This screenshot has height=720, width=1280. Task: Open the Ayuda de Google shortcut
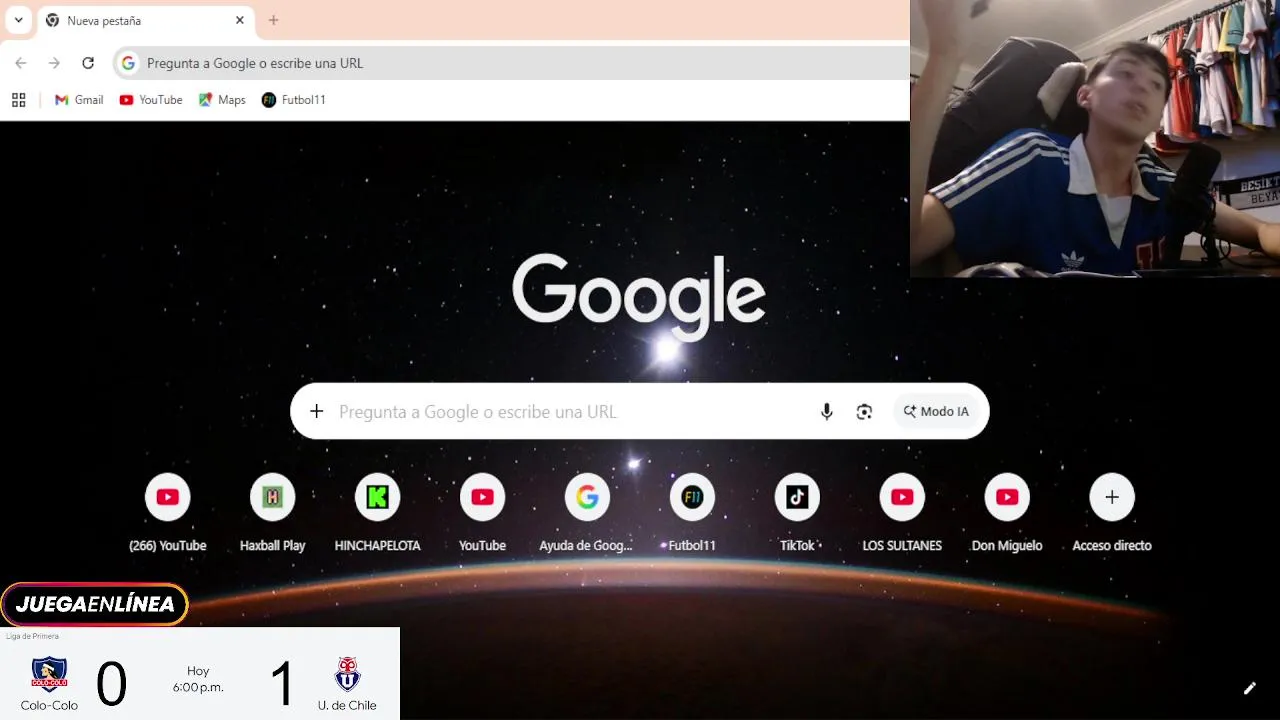point(587,513)
